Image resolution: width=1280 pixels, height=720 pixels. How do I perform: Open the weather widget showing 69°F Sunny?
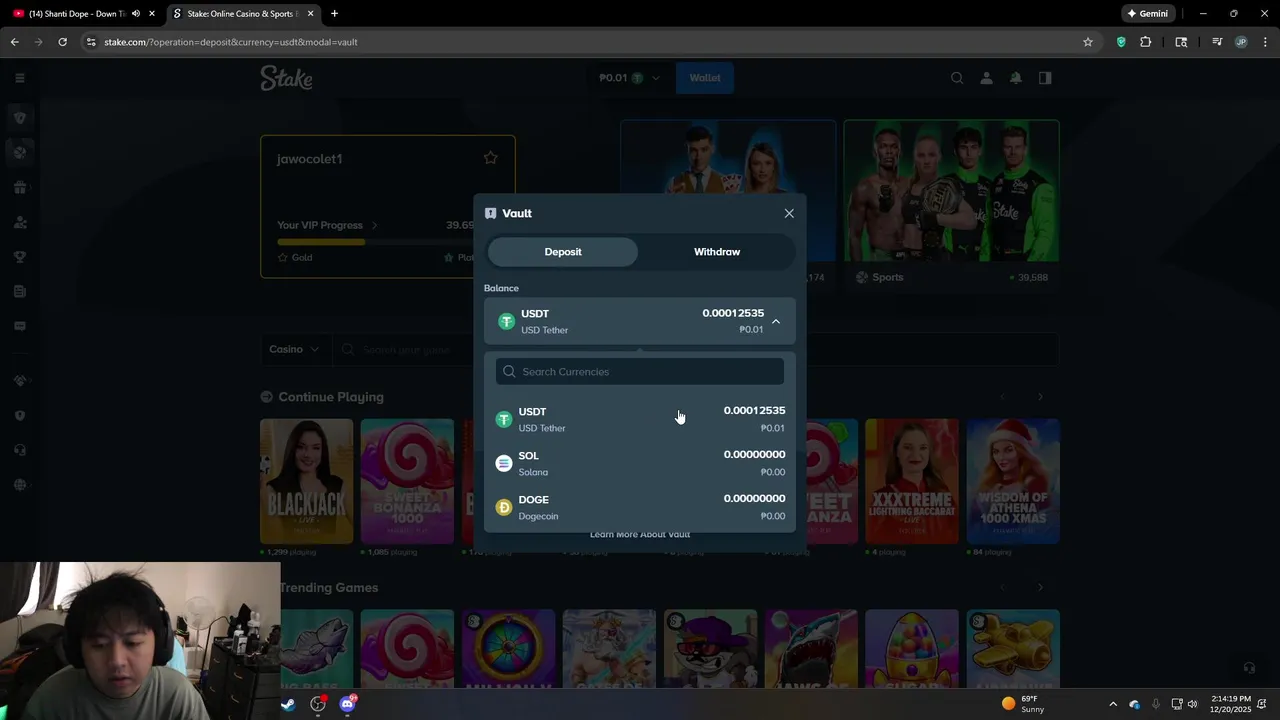click(x=1023, y=704)
